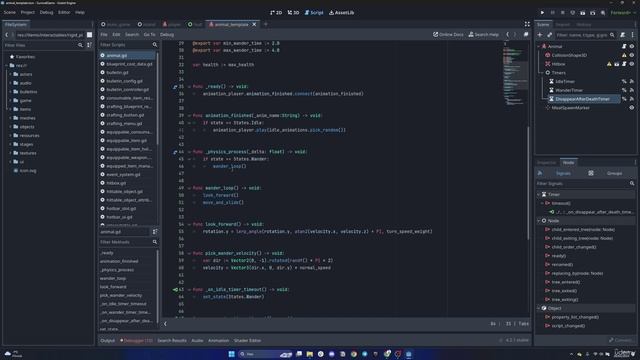Open the script editor Go To menu
Image resolution: width=640 pixels, height=360 pixels.
click(x=149, y=35)
